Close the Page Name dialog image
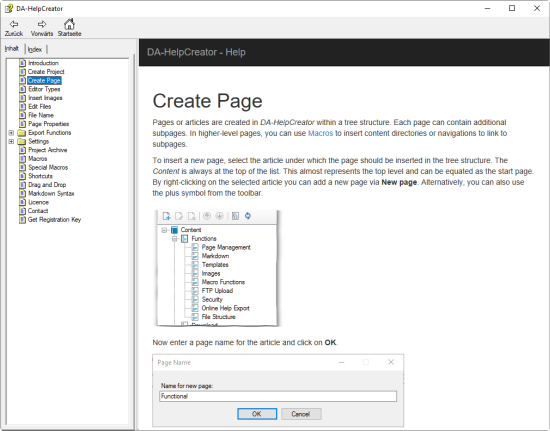Viewport: 550px width, 431px height. tap(391, 362)
